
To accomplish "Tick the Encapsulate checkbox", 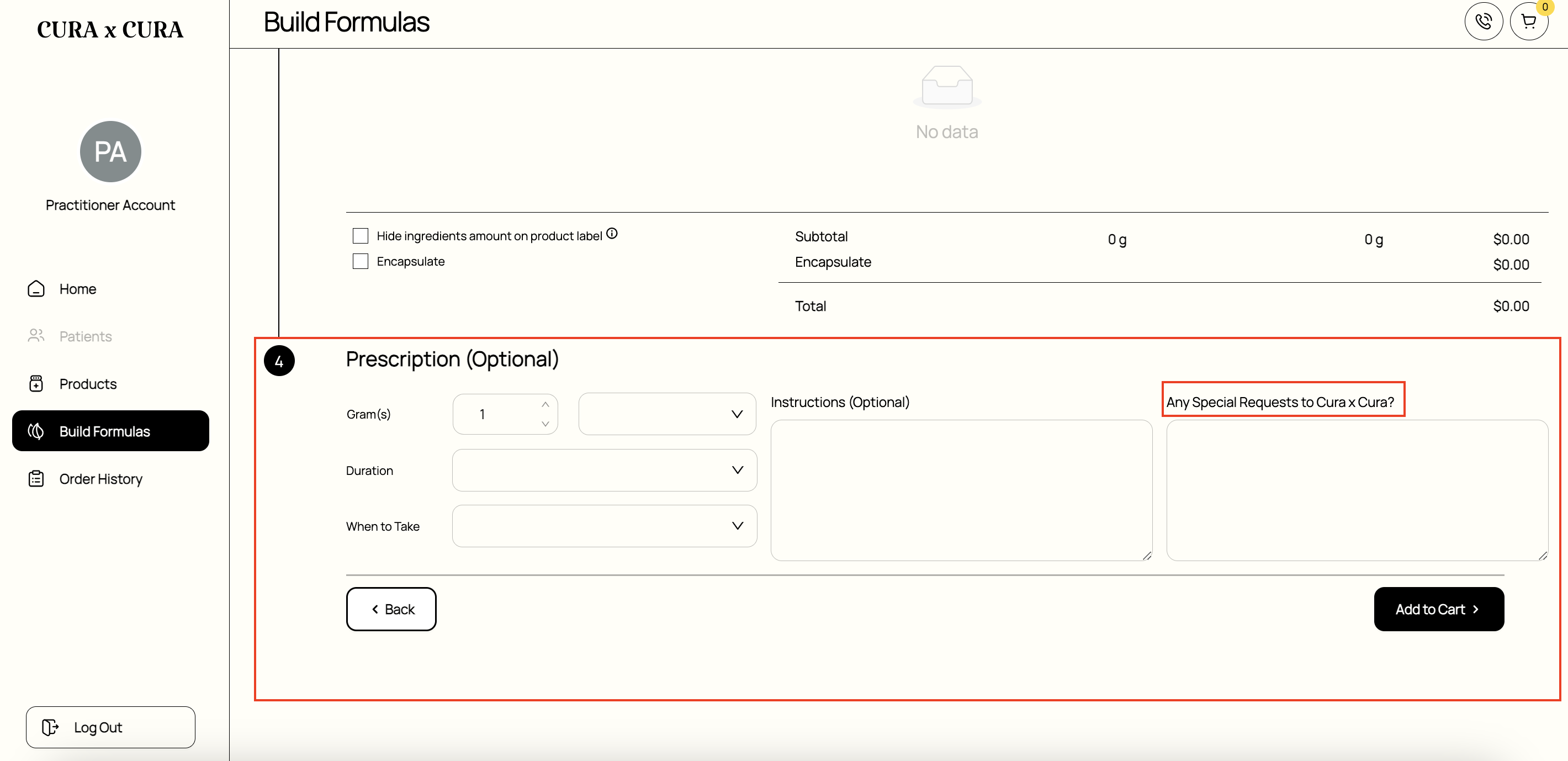I will [x=361, y=261].
